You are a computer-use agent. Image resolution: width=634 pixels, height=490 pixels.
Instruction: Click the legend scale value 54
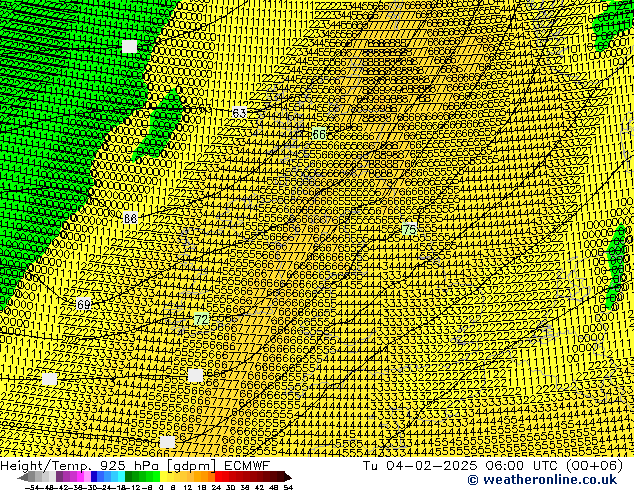point(288,487)
